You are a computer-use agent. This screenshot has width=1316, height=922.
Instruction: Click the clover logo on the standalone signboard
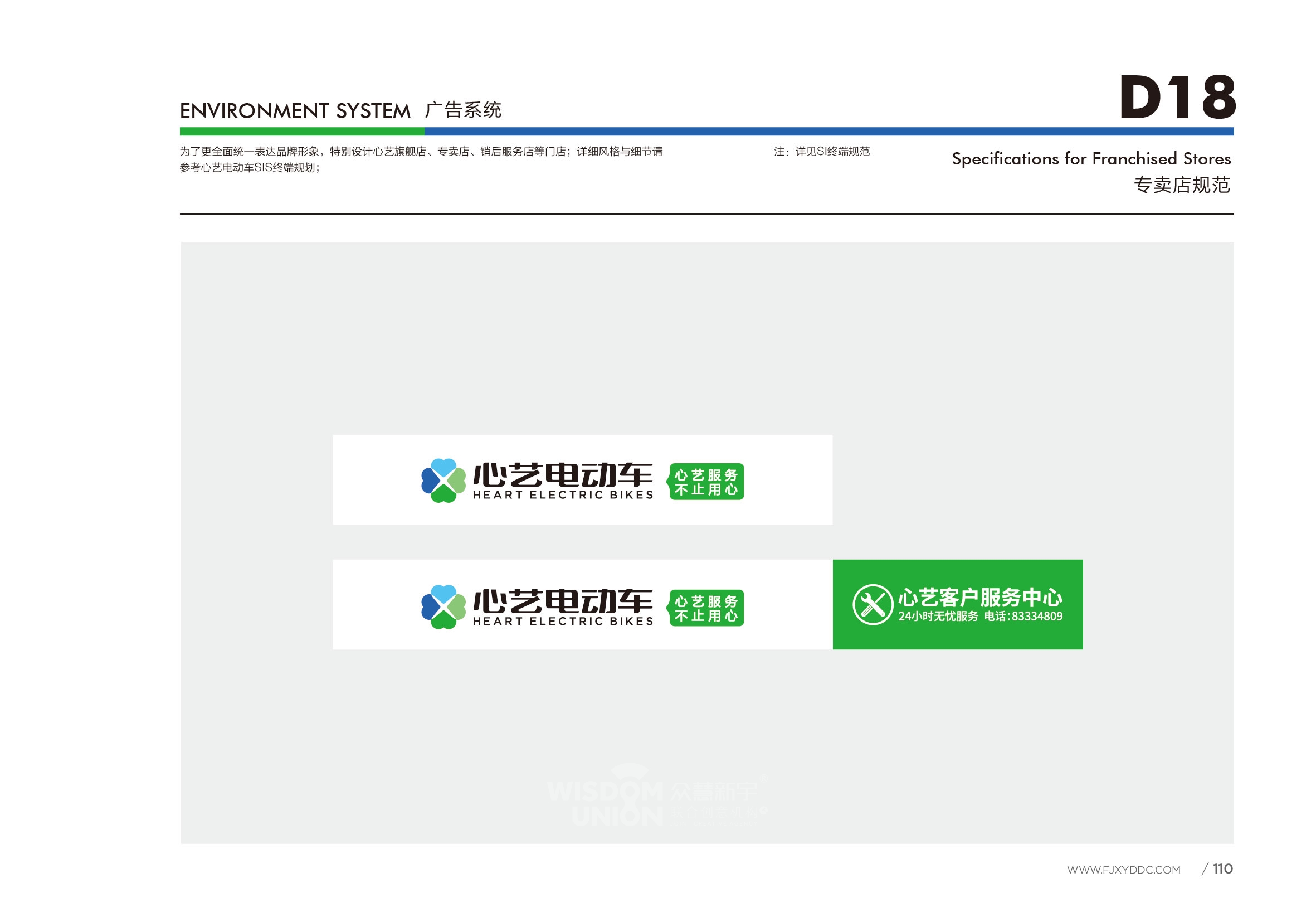tap(443, 481)
